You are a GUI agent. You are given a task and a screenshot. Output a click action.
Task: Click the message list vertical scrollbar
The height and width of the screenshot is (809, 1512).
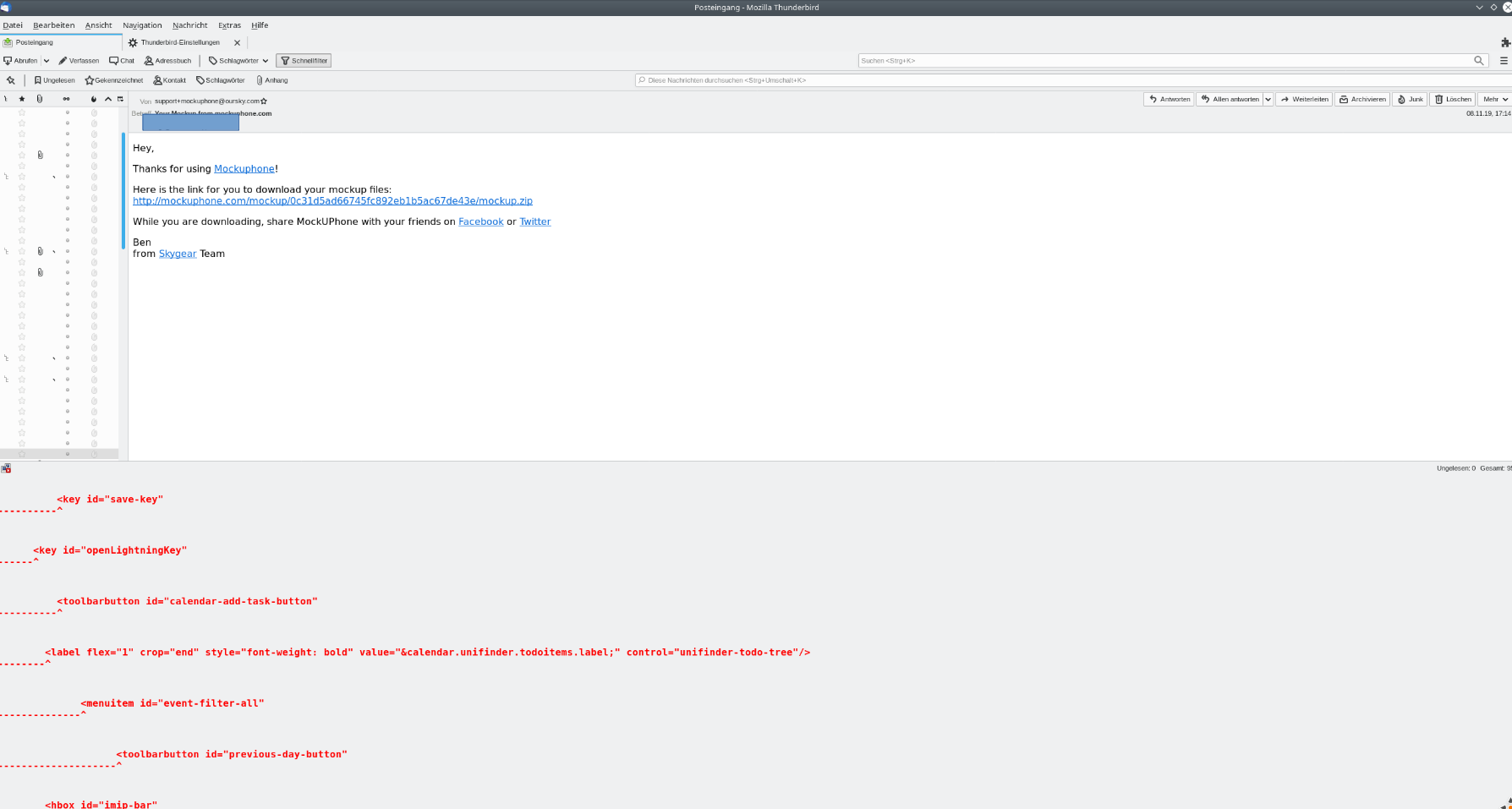click(x=123, y=190)
